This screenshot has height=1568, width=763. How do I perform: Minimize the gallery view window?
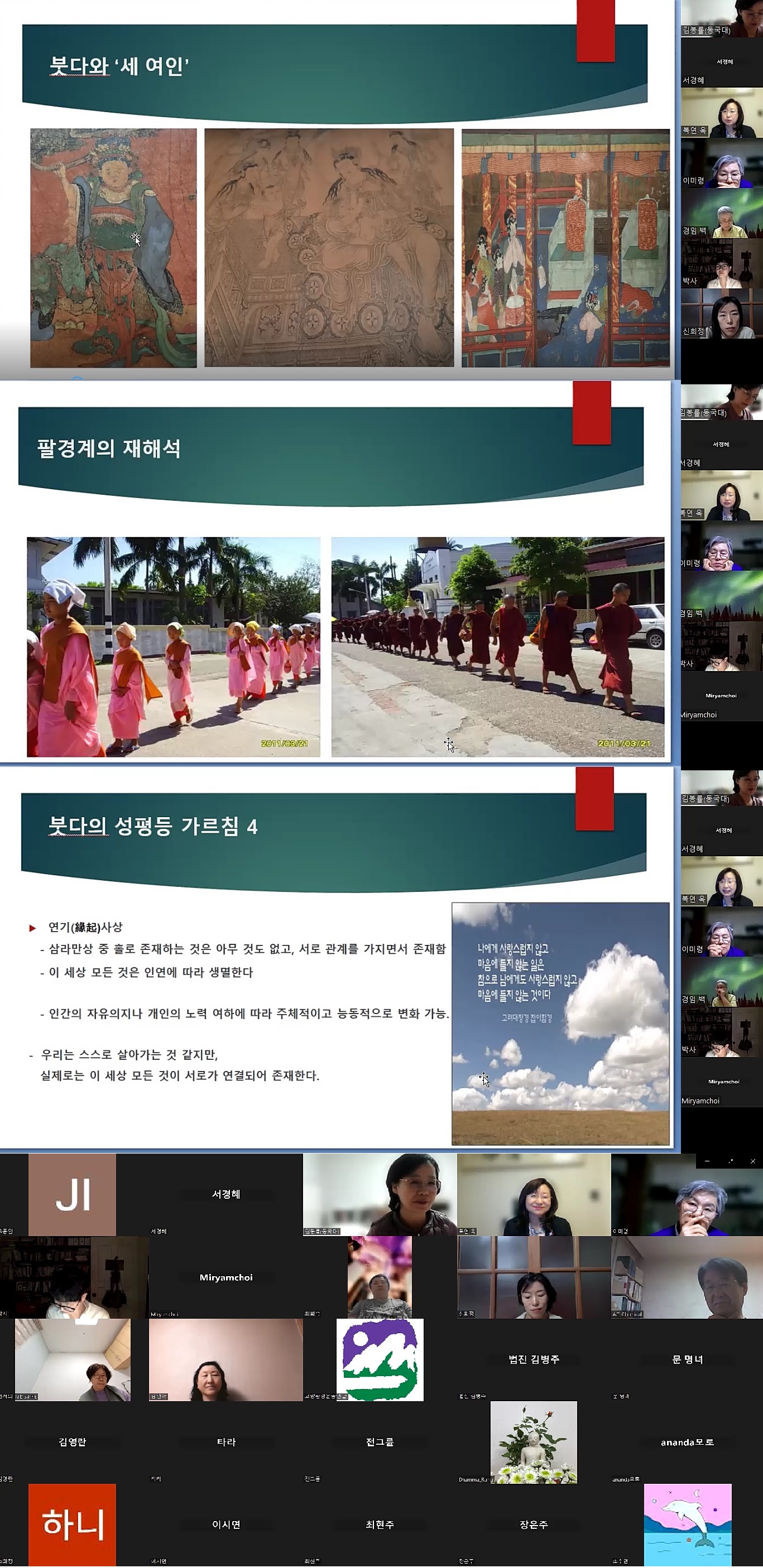click(x=707, y=1162)
